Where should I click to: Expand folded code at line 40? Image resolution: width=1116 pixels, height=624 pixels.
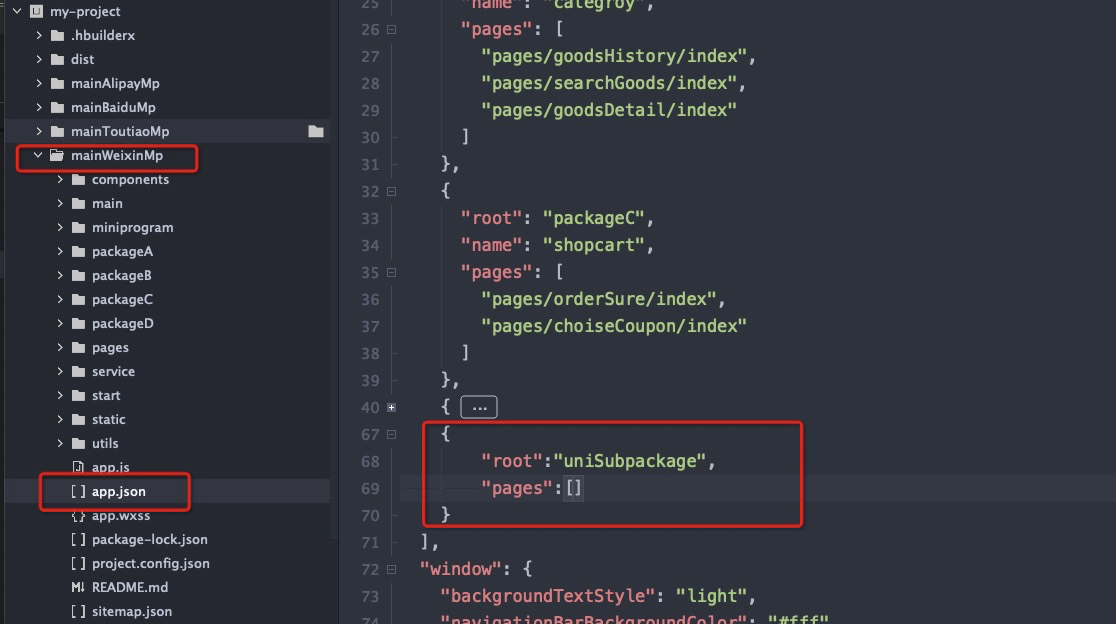(391, 408)
